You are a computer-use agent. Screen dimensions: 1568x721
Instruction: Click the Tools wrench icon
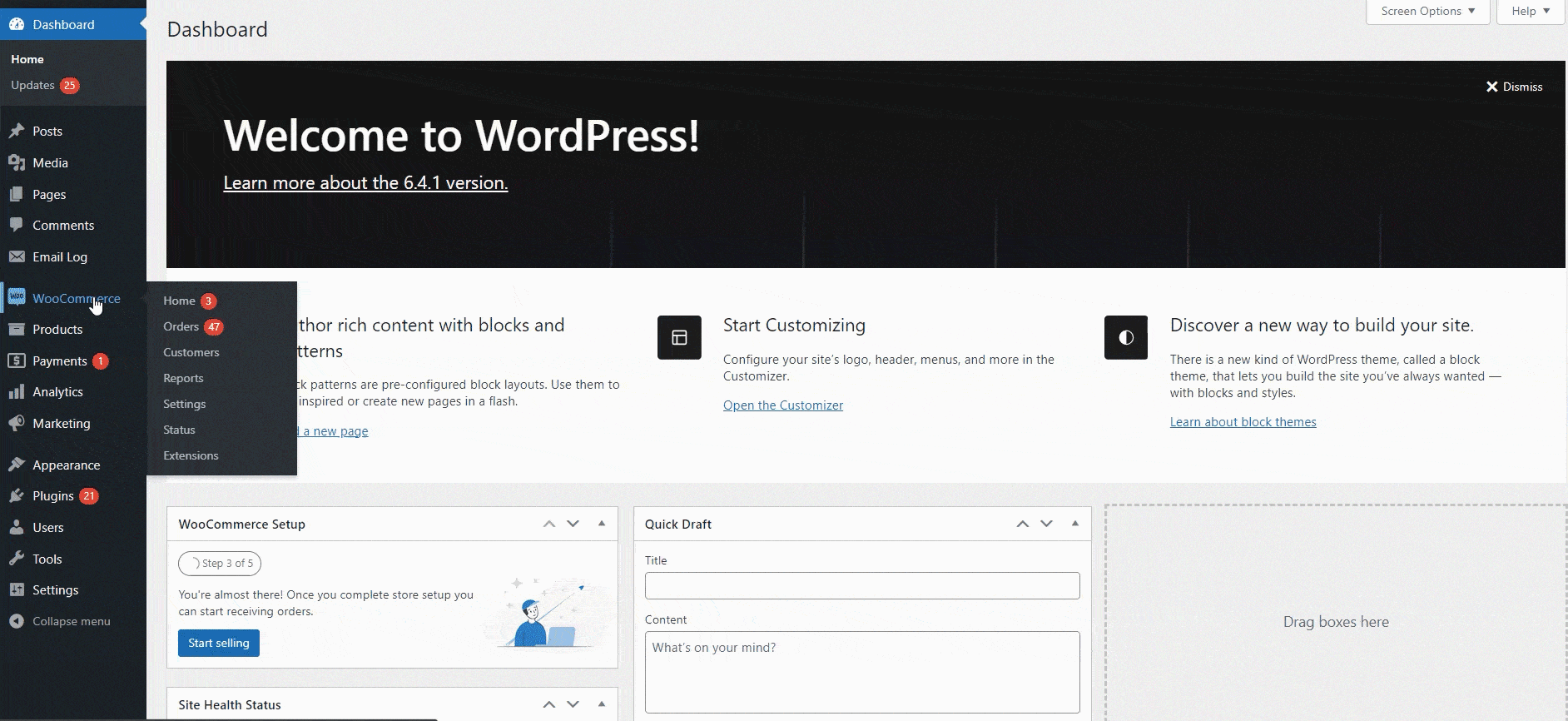(x=17, y=559)
